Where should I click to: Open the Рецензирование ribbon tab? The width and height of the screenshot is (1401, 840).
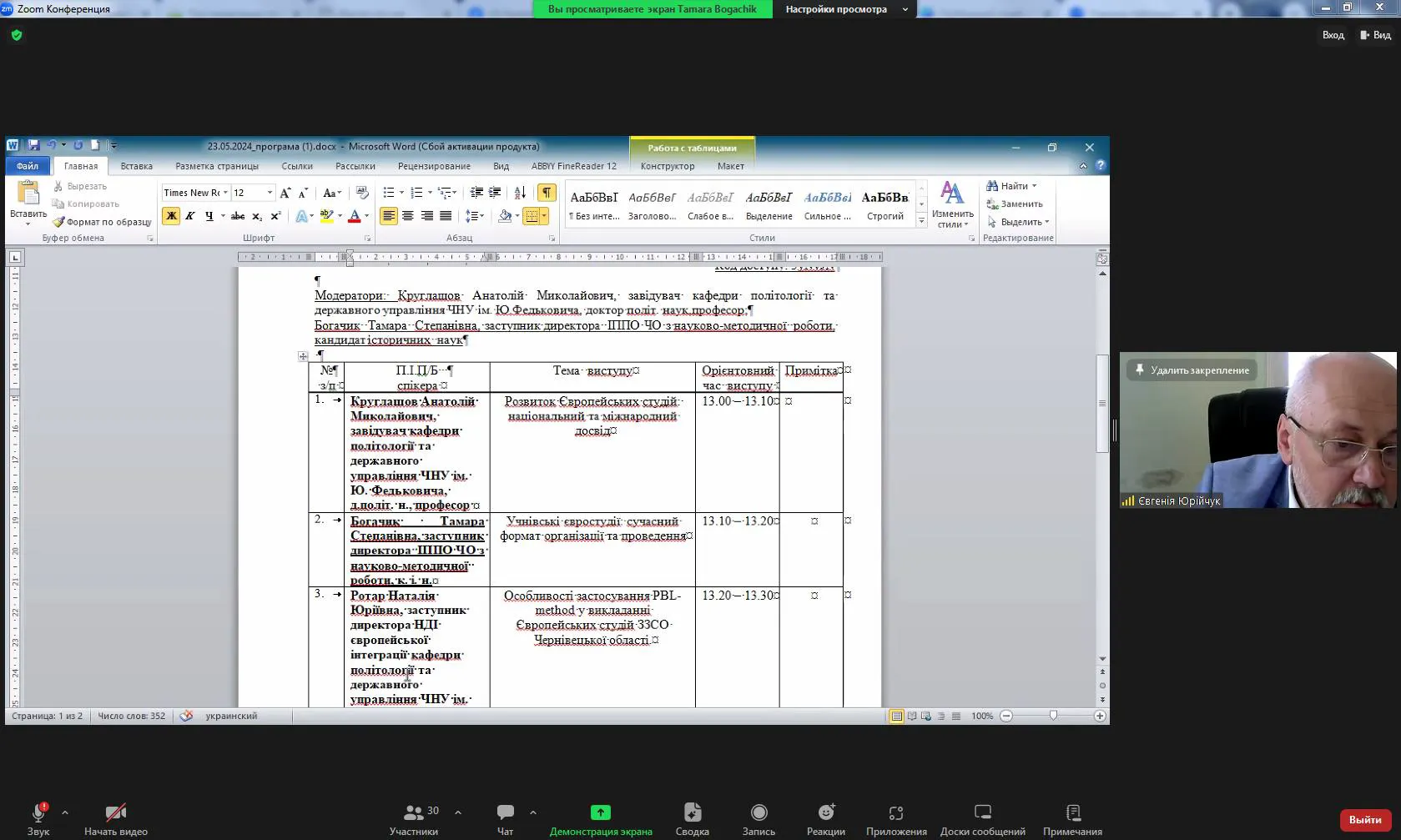434,166
